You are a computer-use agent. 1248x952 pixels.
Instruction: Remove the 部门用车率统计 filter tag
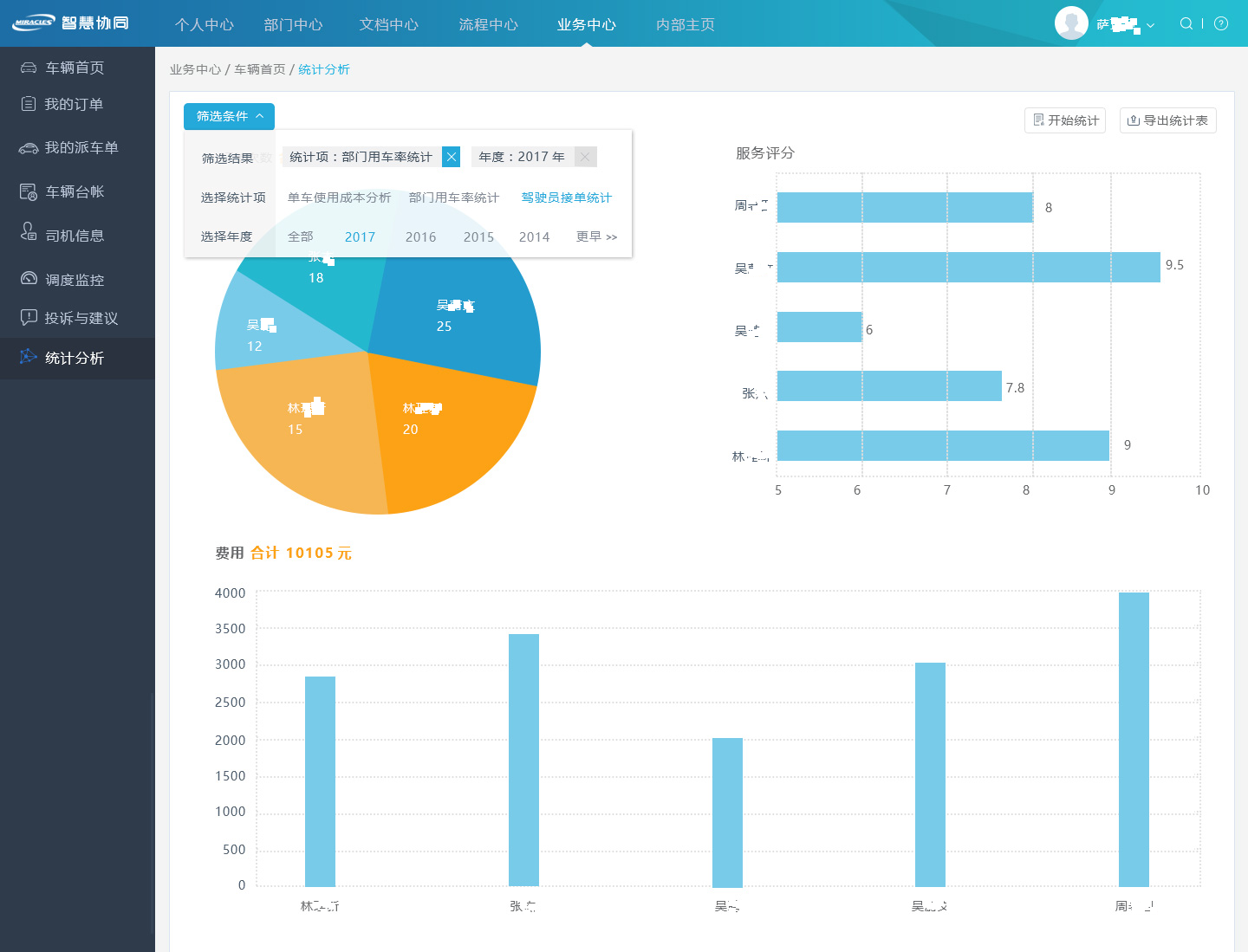pos(451,157)
